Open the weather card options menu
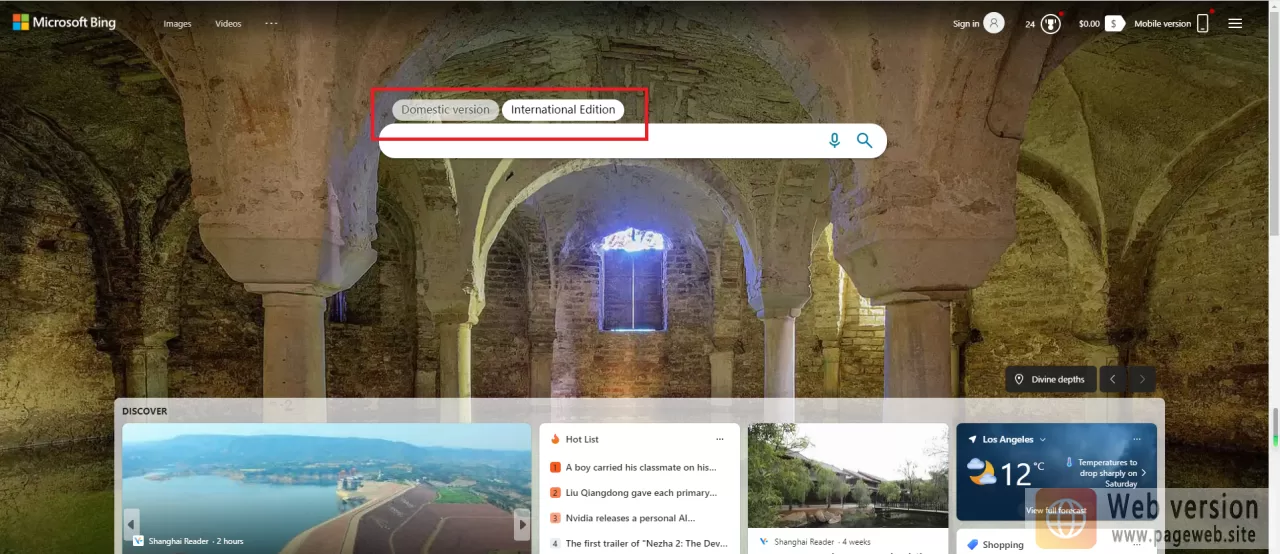The height and width of the screenshot is (554, 1280). pyautogui.click(x=1136, y=439)
